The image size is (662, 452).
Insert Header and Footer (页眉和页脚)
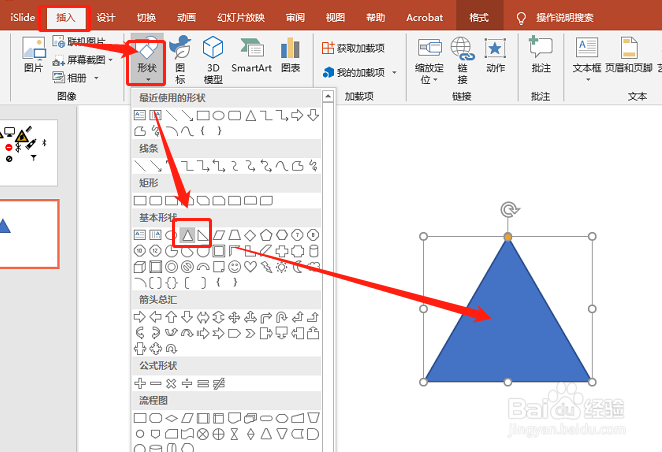point(629,55)
